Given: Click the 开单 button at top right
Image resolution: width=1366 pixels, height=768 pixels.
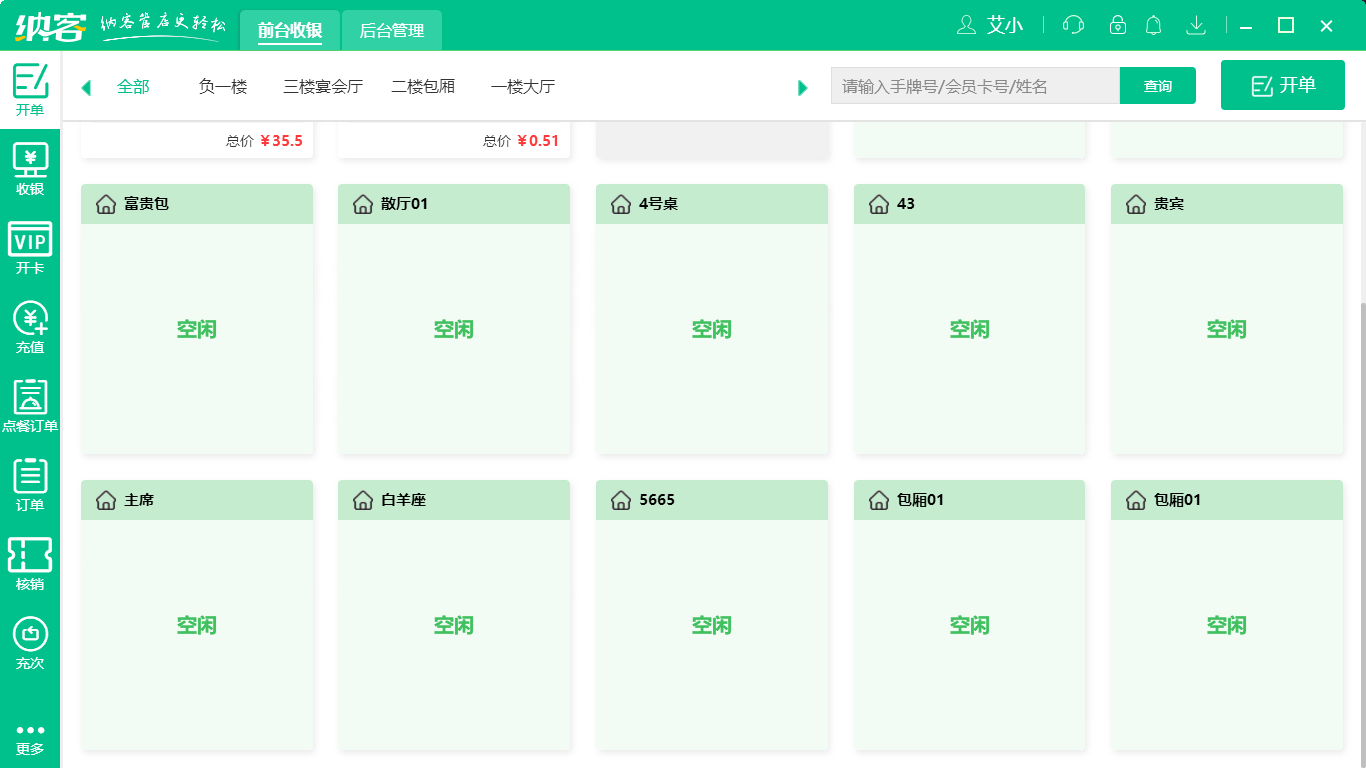Looking at the screenshot, I should pyautogui.click(x=1283, y=85).
